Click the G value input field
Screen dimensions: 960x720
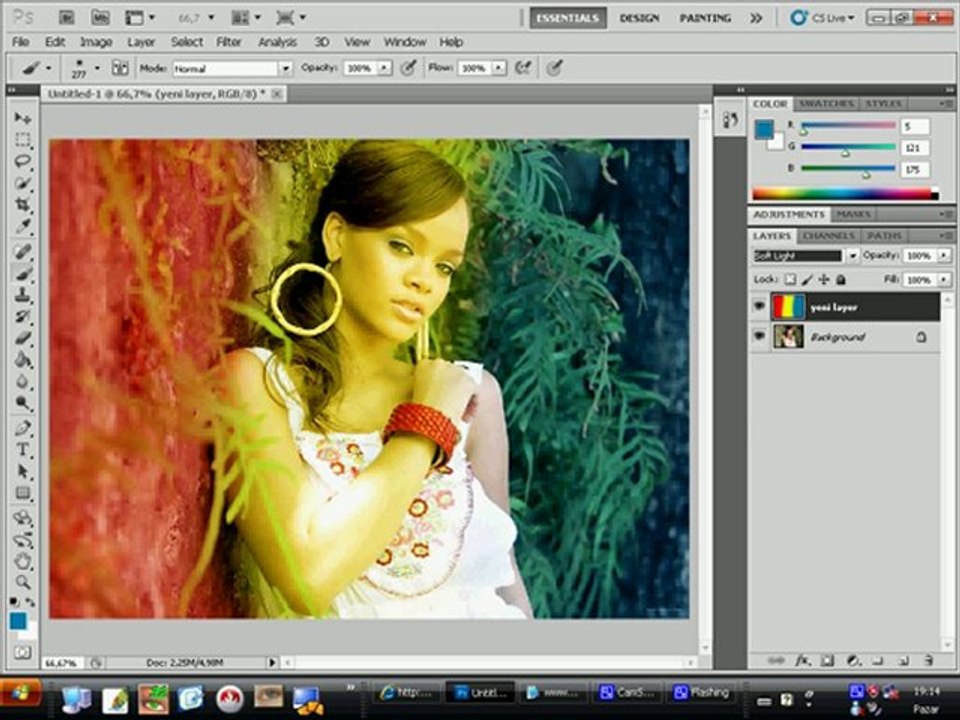[x=915, y=148]
